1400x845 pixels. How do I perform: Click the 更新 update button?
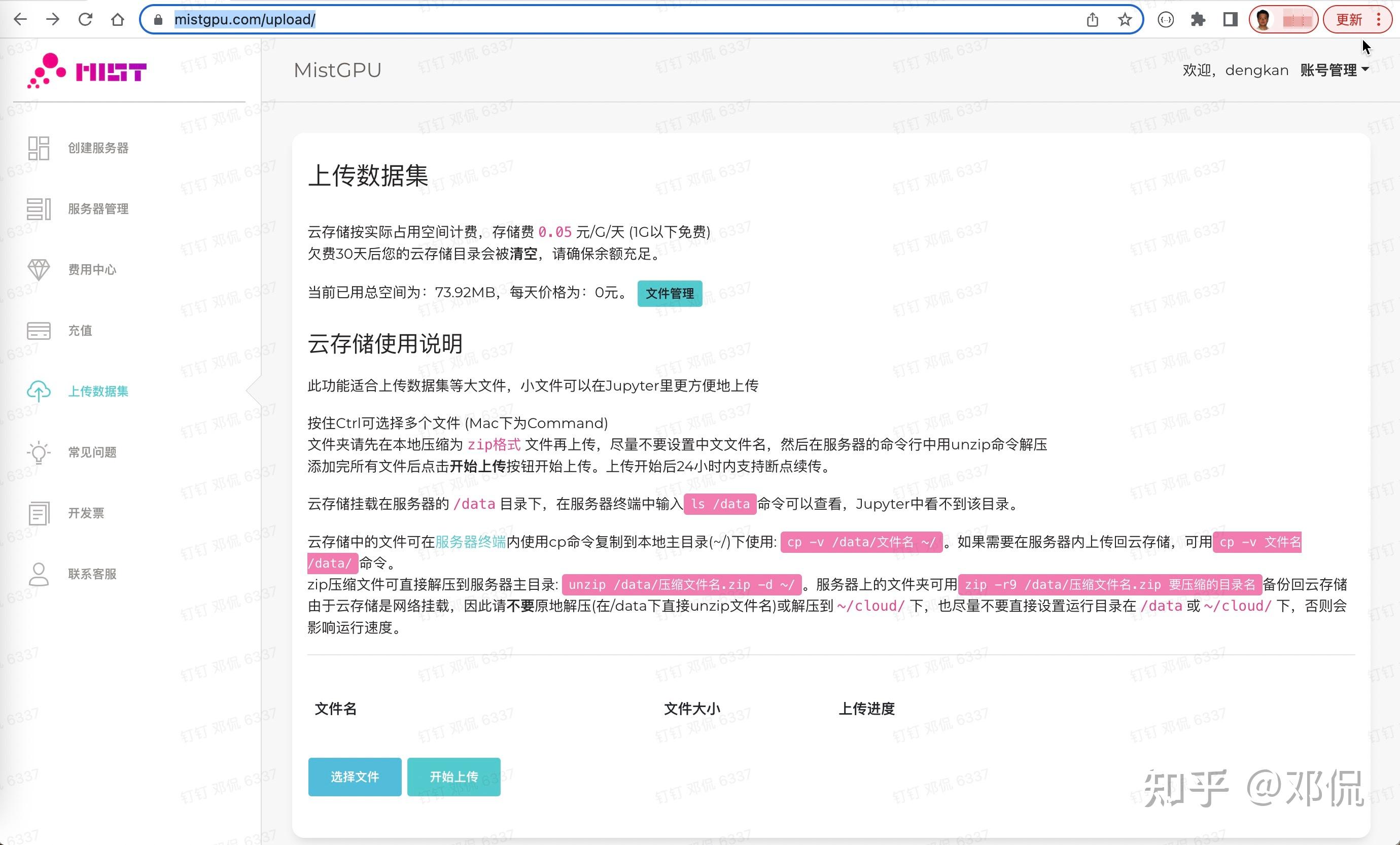click(1348, 20)
